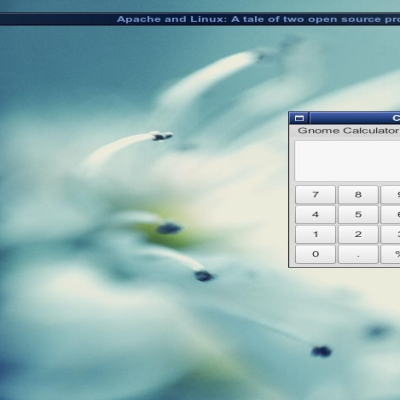400x400 pixels.
Task: Click the 5 calculator key
Action: click(x=358, y=214)
